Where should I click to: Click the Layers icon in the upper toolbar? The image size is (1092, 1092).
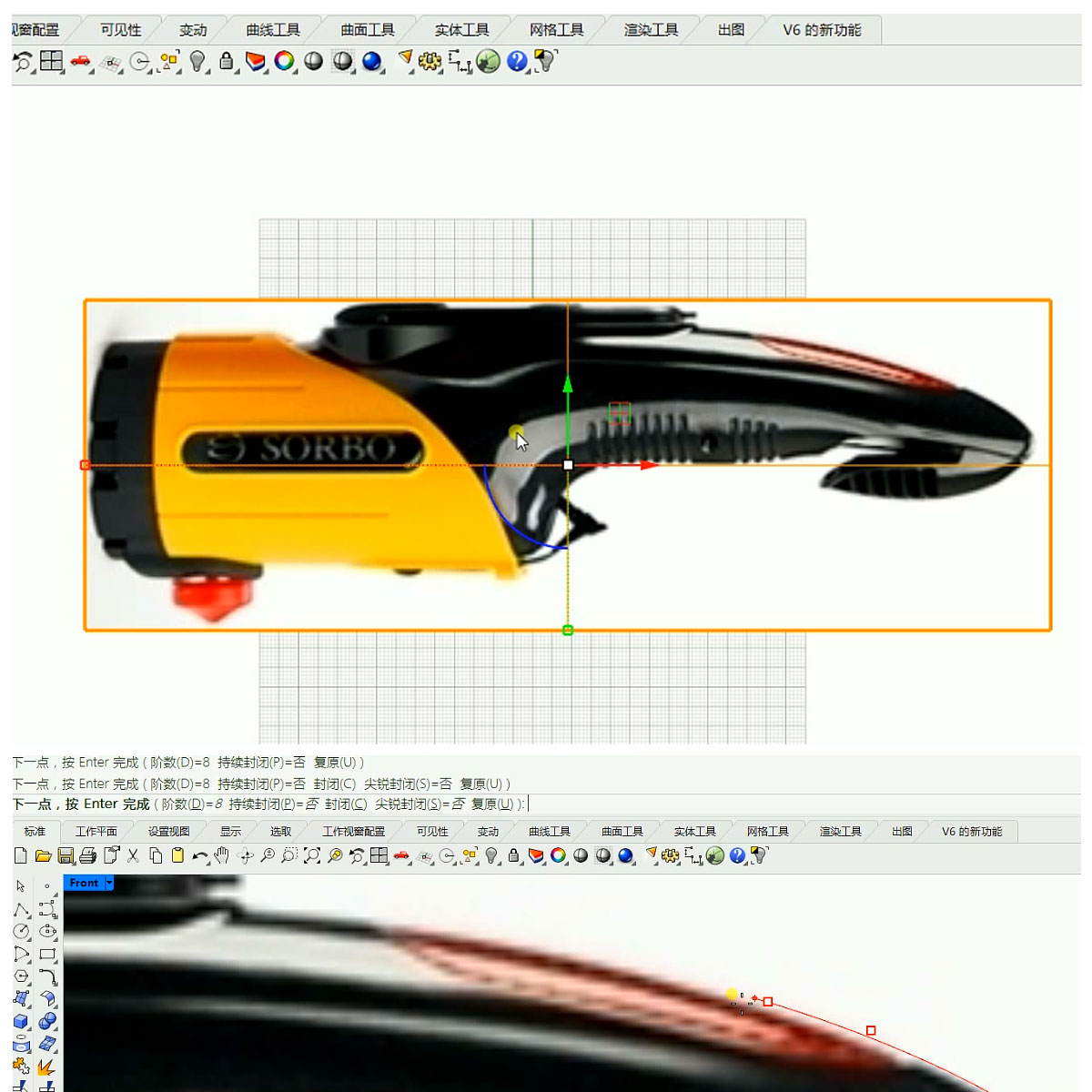[256, 61]
